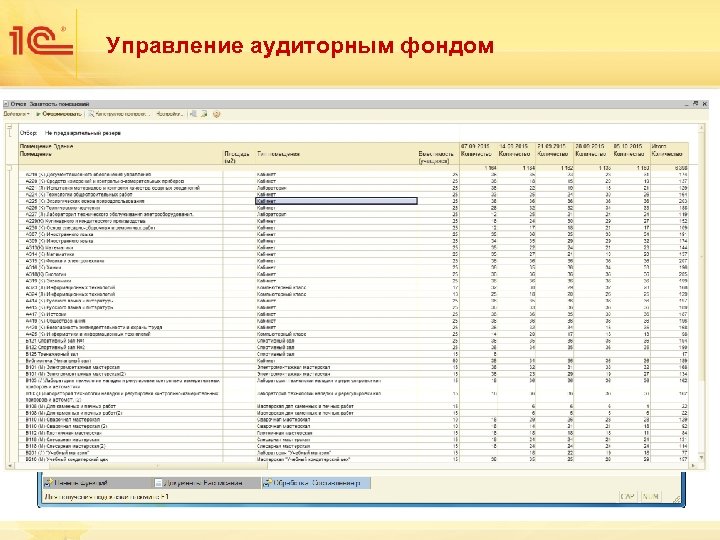Image resolution: width=720 pixels, height=540 pixels.
Task: Click the Электромонтажная мастерская row B101
Action: (x=354, y=367)
